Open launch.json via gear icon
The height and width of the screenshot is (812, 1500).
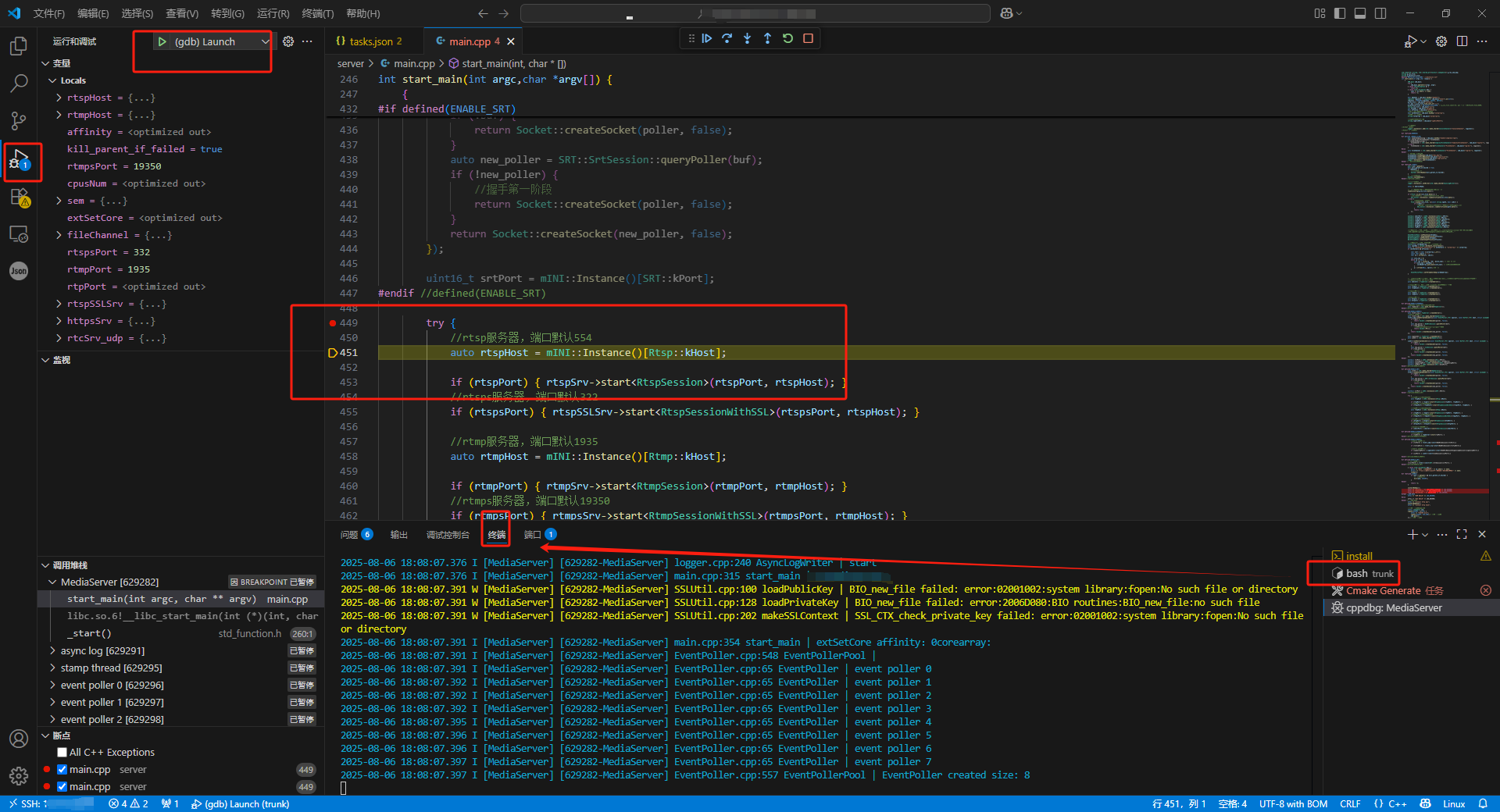click(x=288, y=41)
